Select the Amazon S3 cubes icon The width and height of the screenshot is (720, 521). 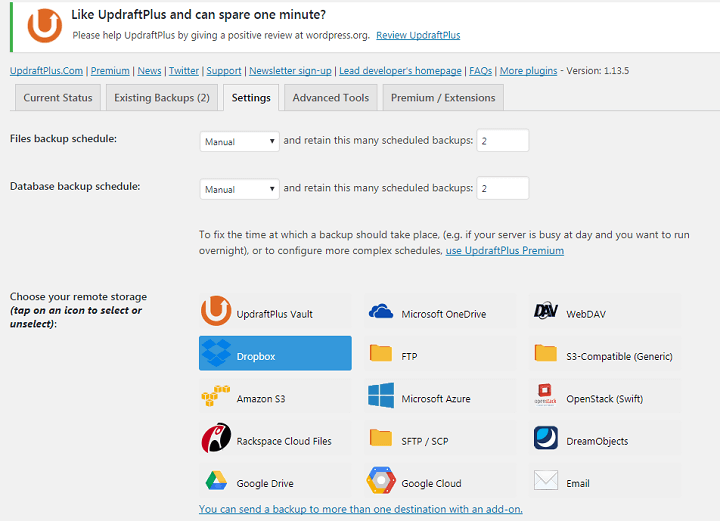pyautogui.click(x=215, y=396)
